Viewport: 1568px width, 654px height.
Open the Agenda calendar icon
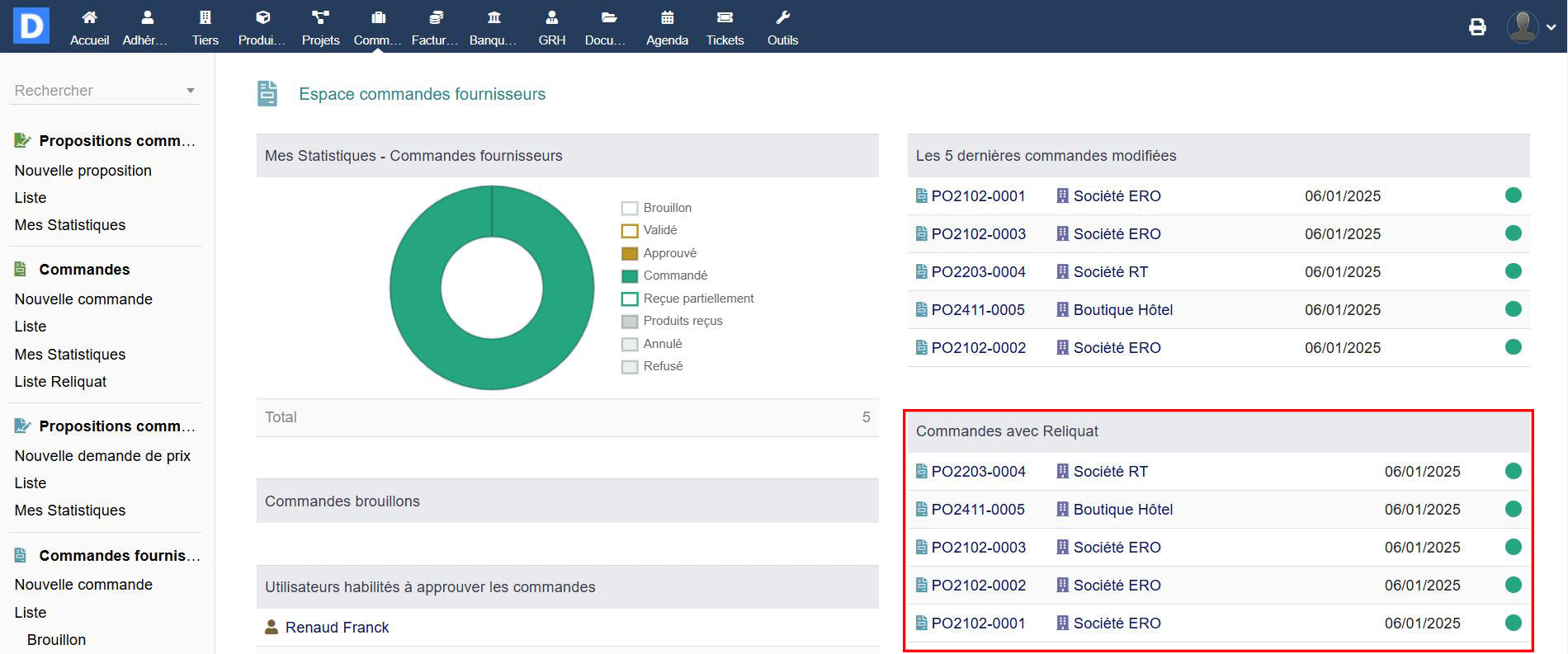[667, 18]
